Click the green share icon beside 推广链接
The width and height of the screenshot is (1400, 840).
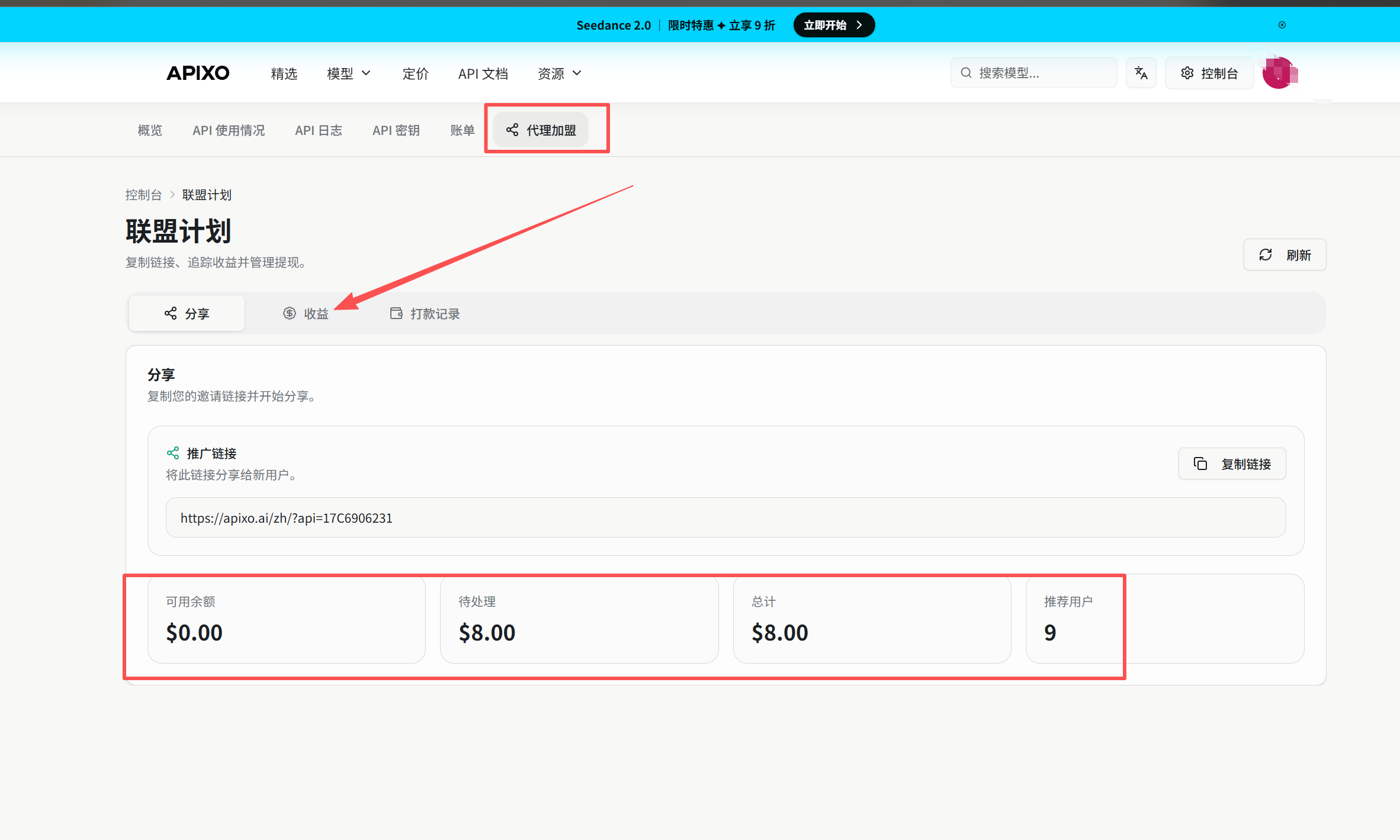pos(173,453)
